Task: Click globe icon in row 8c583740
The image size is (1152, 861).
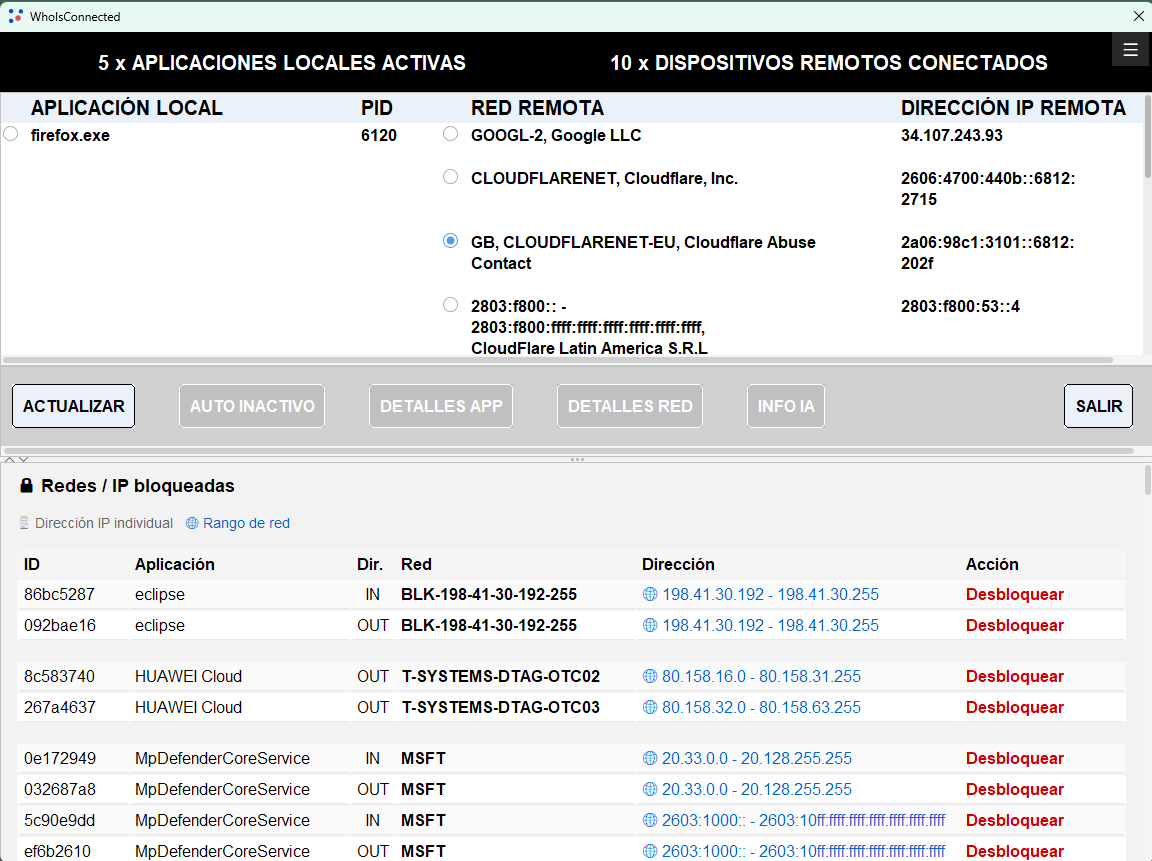Action: pyautogui.click(x=649, y=676)
